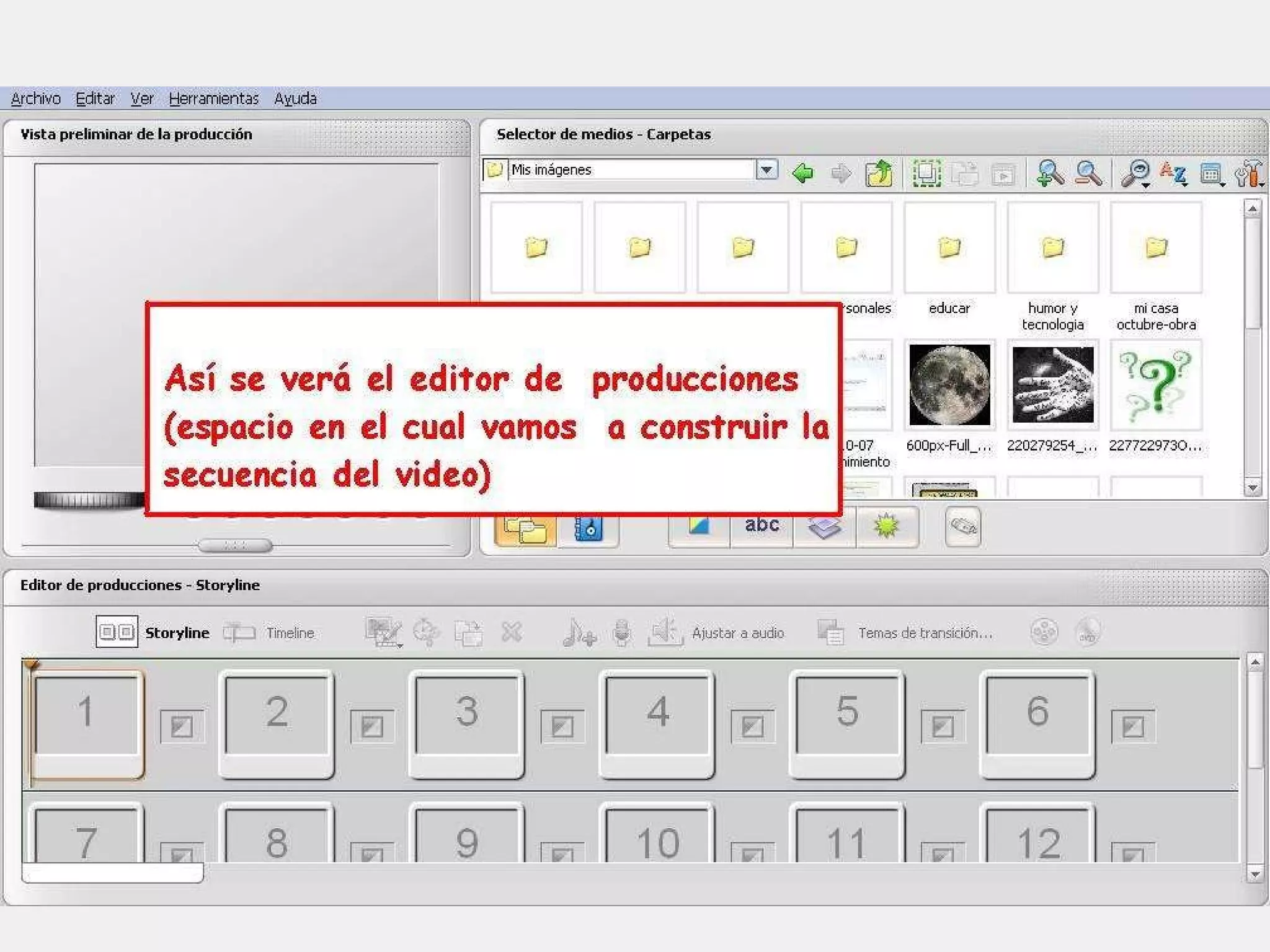Zoom out on media thumbnails
This screenshot has width=1270, height=952.
[x=1088, y=173]
